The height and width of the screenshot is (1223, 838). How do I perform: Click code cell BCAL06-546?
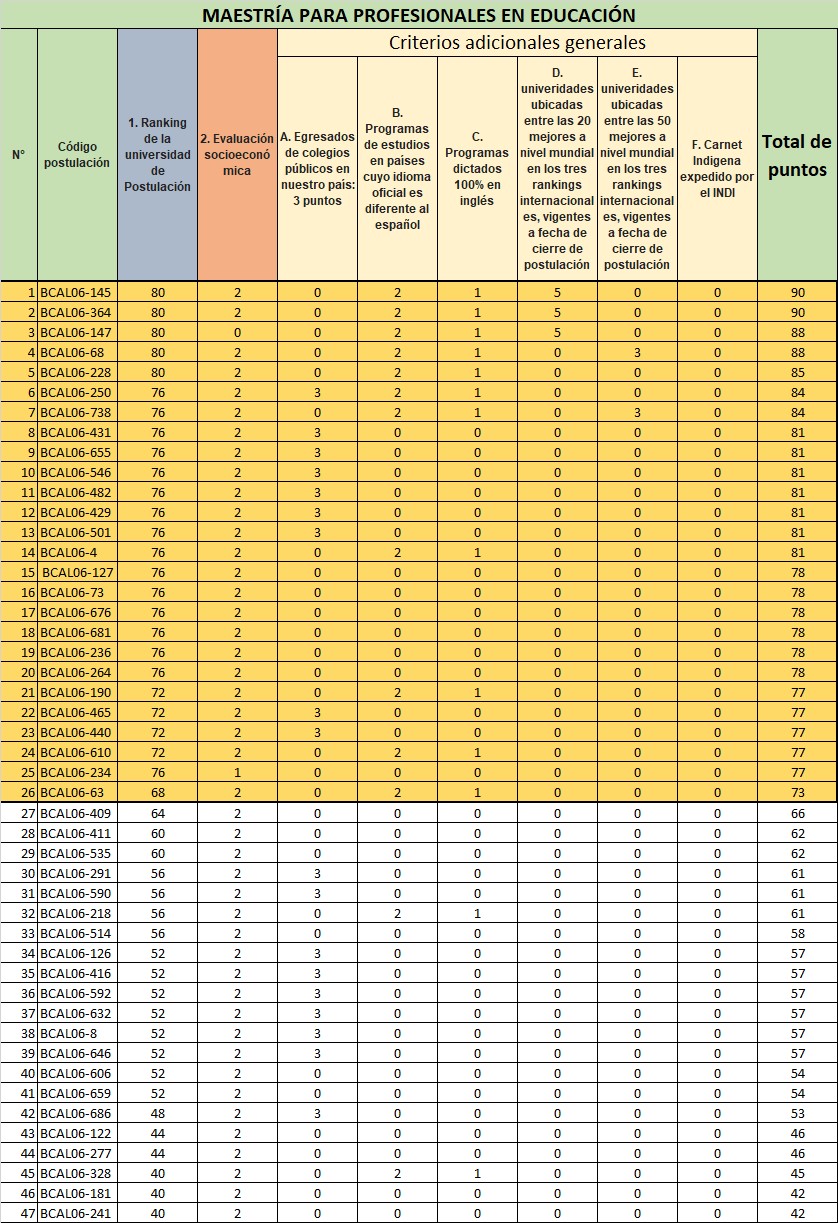[77, 472]
